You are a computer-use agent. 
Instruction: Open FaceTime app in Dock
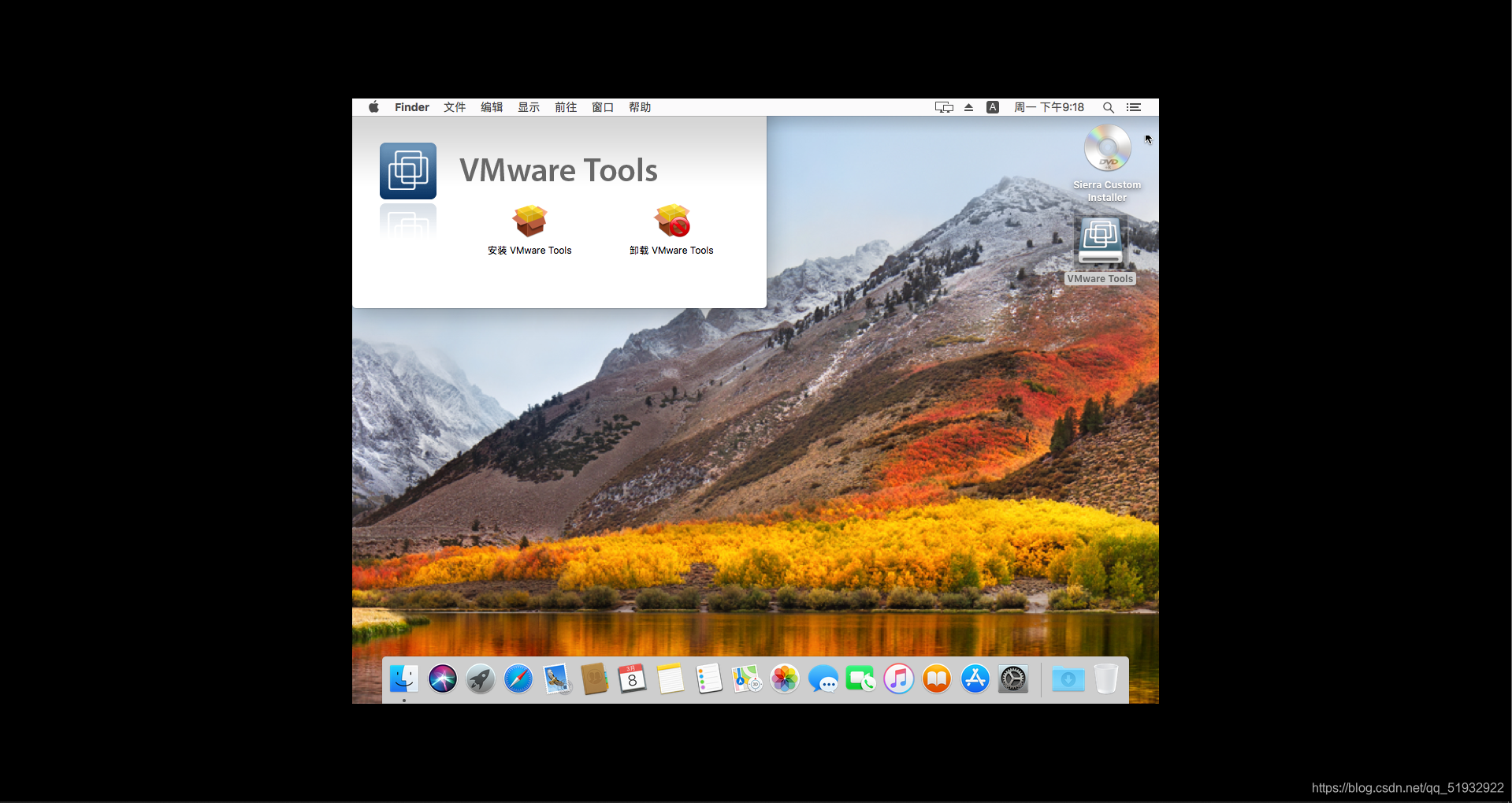pos(860,678)
